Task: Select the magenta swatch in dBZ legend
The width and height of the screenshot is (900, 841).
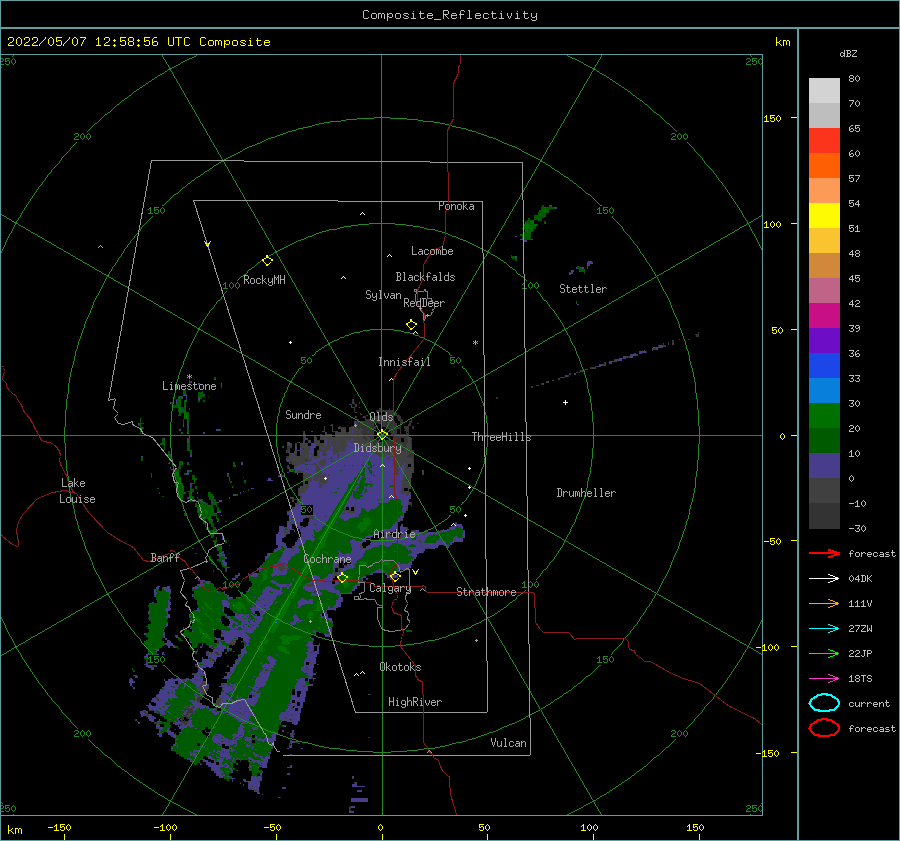Action: [824, 315]
